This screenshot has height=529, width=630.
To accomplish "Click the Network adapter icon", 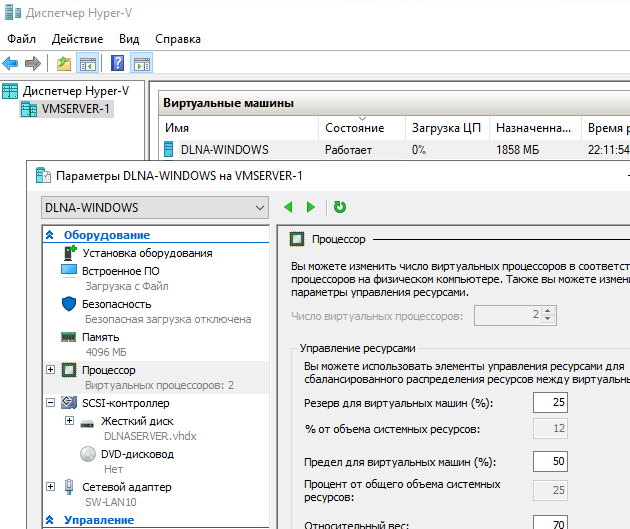I will coord(69,487).
